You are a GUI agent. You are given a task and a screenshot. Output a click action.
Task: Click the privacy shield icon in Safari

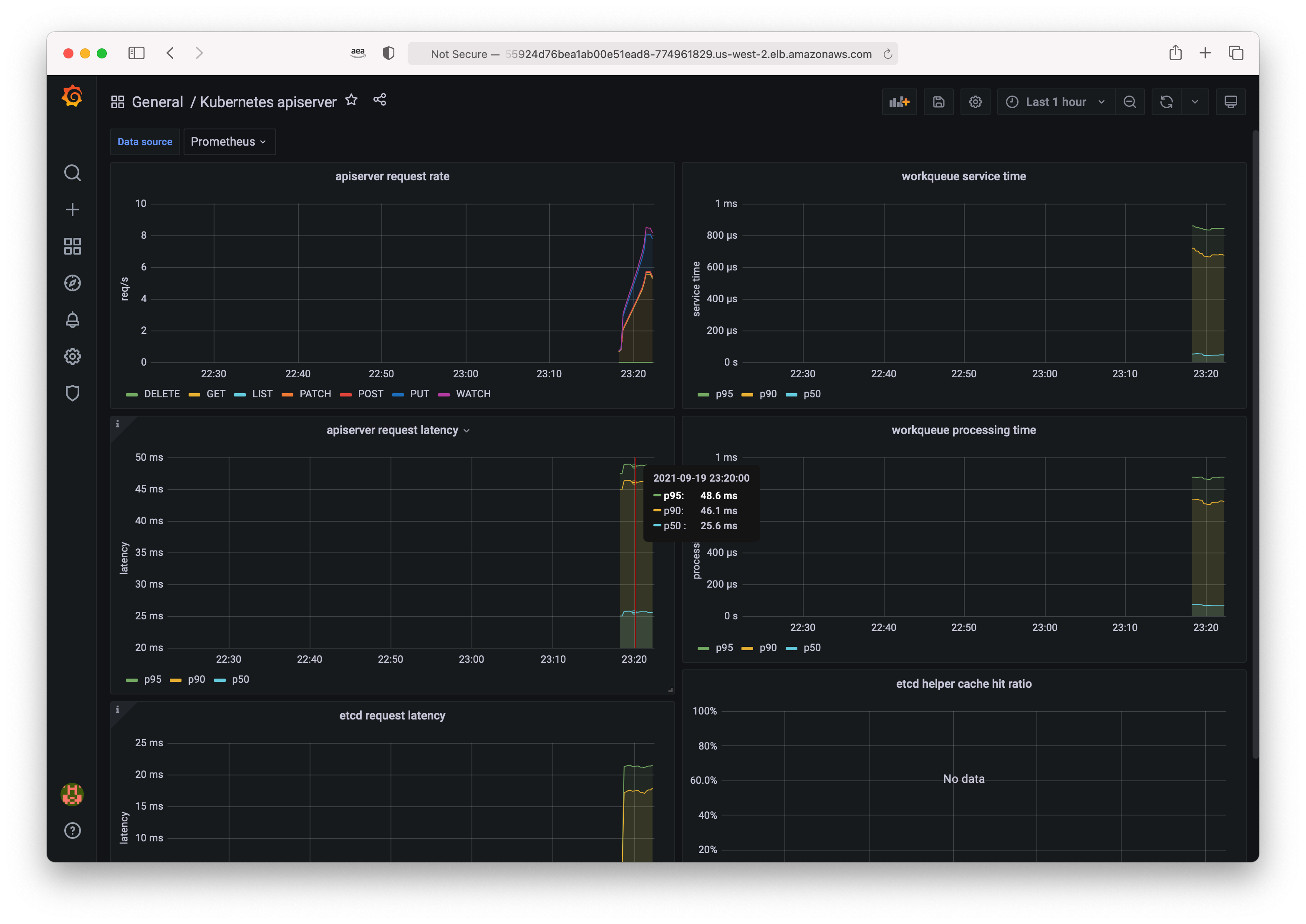pyautogui.click(x=388, y=53)
